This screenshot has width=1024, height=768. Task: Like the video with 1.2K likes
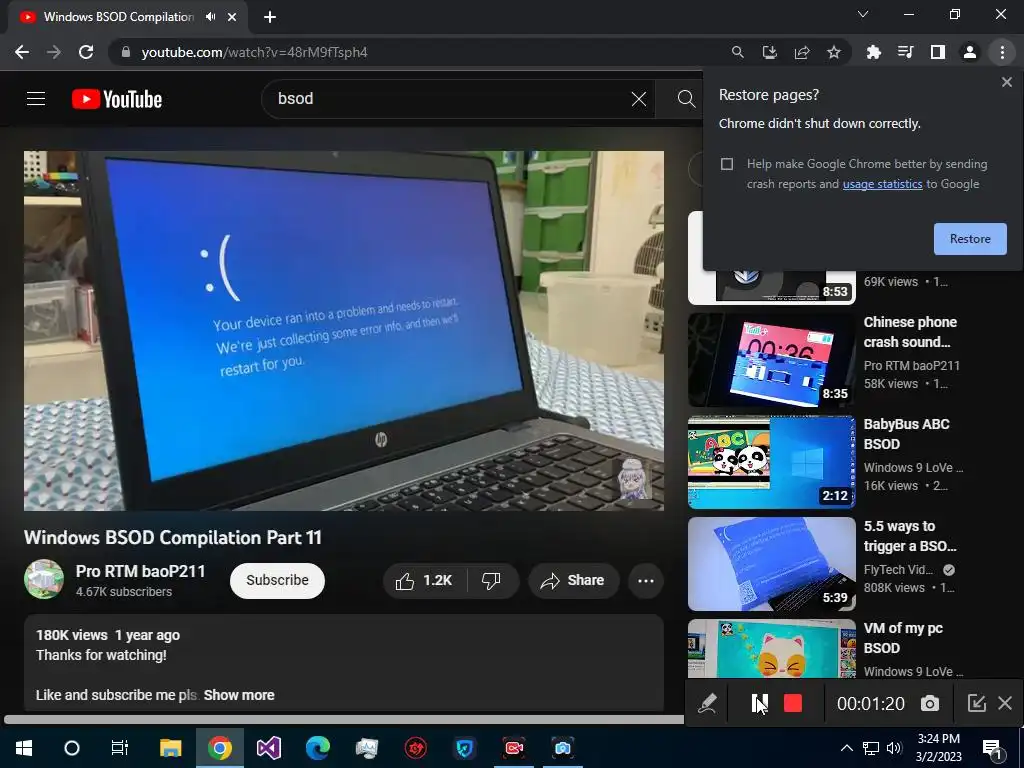coord(424,581)
